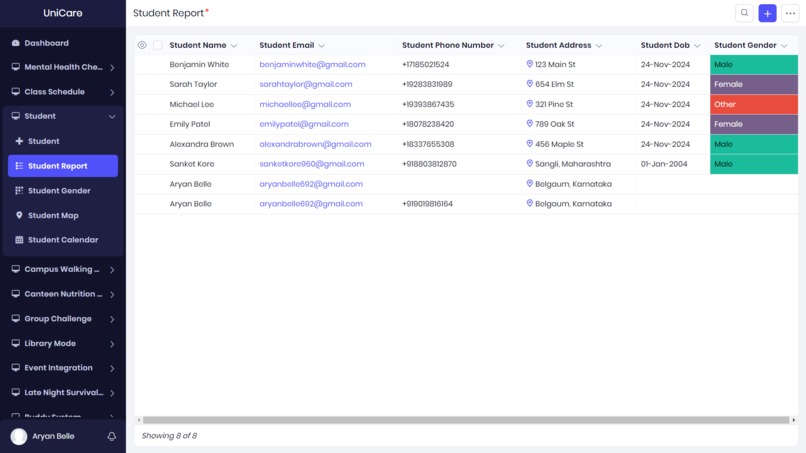
Task: Open Student Calendar view
Action: pyautogui.click(x=63, y=240)
